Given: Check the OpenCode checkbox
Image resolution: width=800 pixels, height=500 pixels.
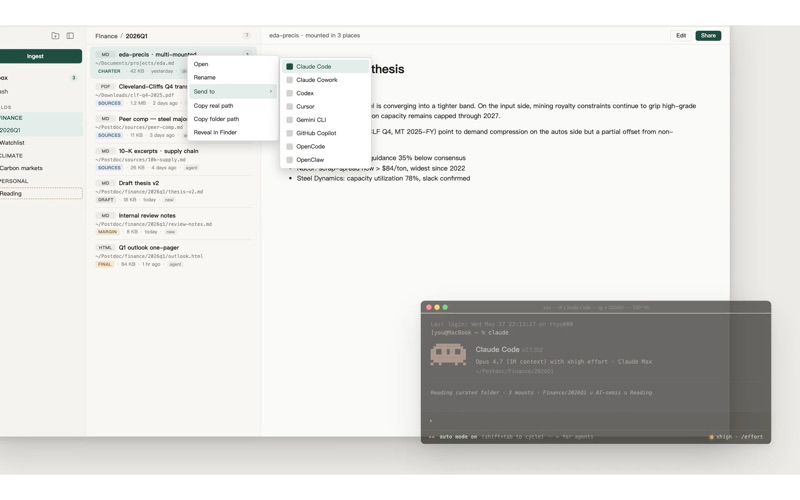Looking at the screenshot, I should point(289,146).
